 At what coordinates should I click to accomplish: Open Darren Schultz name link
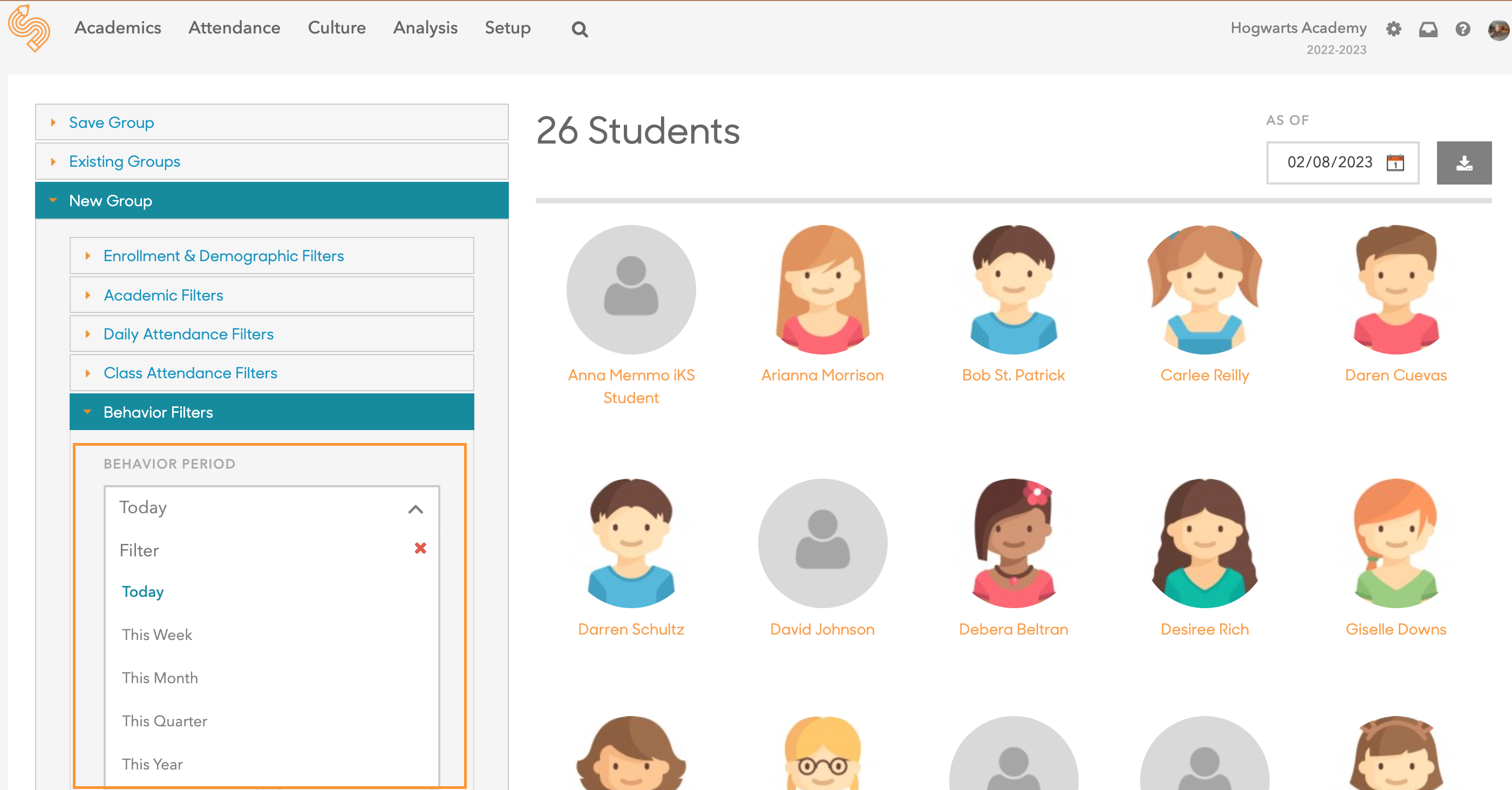point(631,629)
